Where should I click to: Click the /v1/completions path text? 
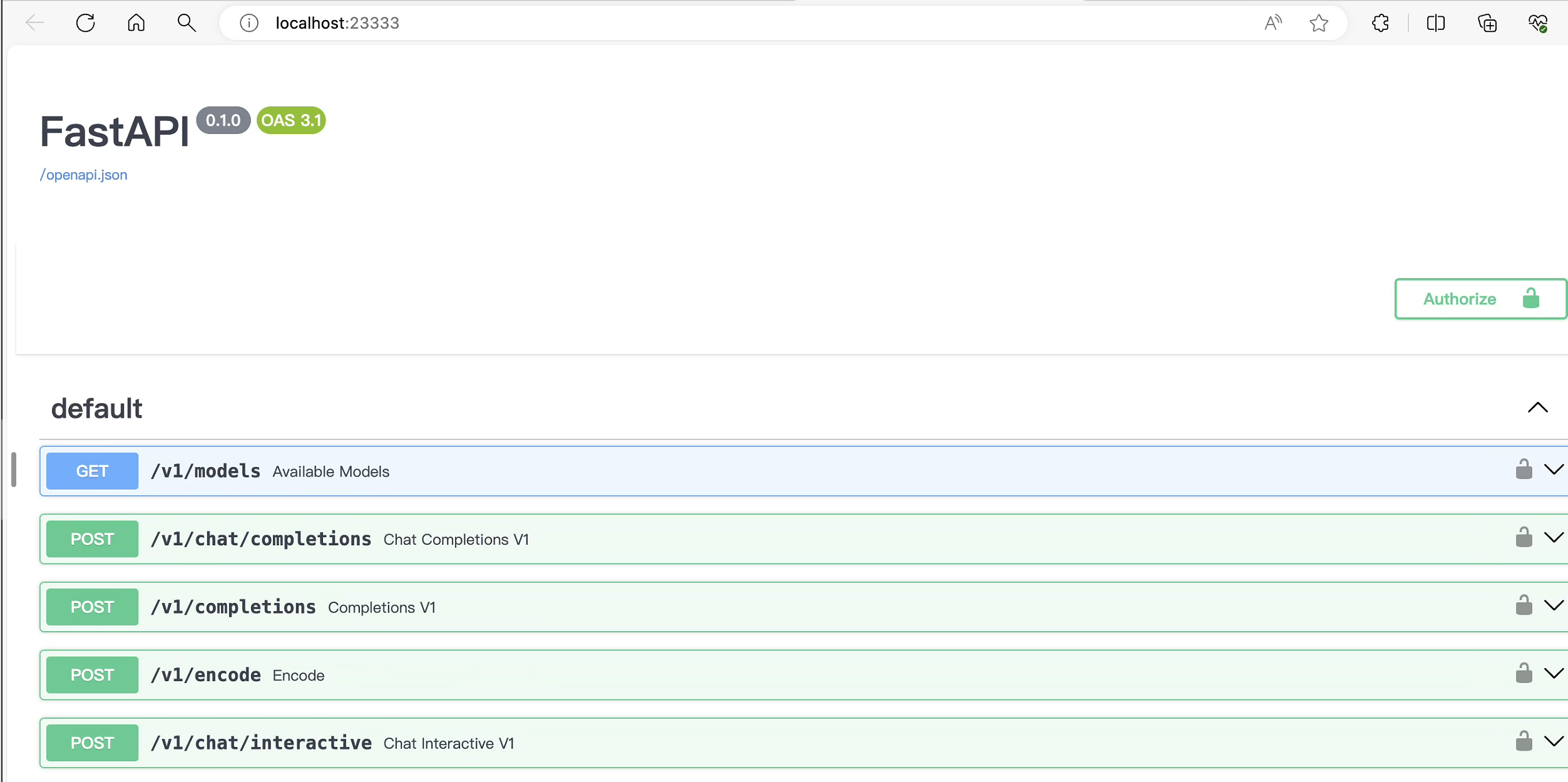coord(233,607)
